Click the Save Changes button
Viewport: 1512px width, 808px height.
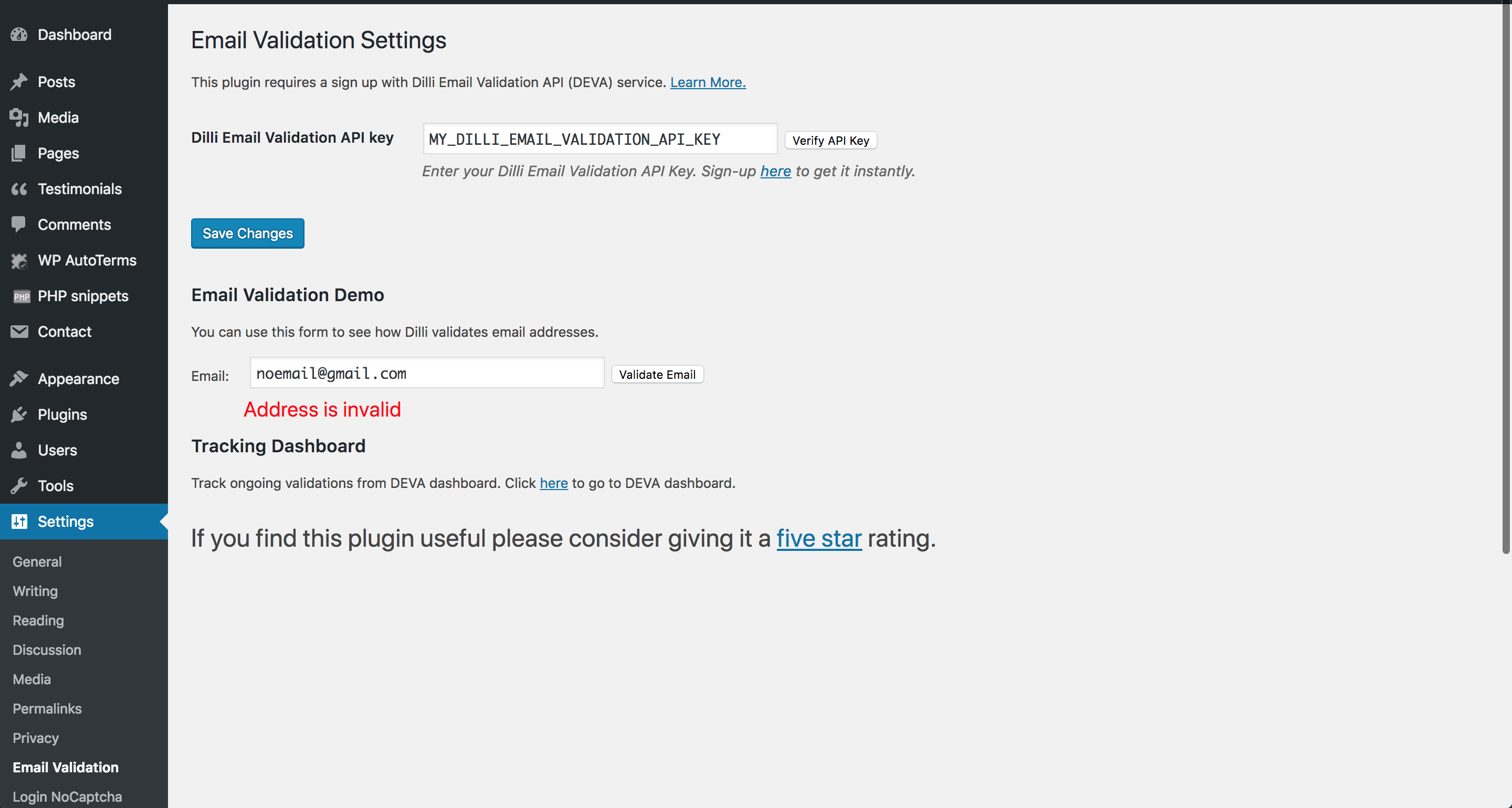(247, 233)
